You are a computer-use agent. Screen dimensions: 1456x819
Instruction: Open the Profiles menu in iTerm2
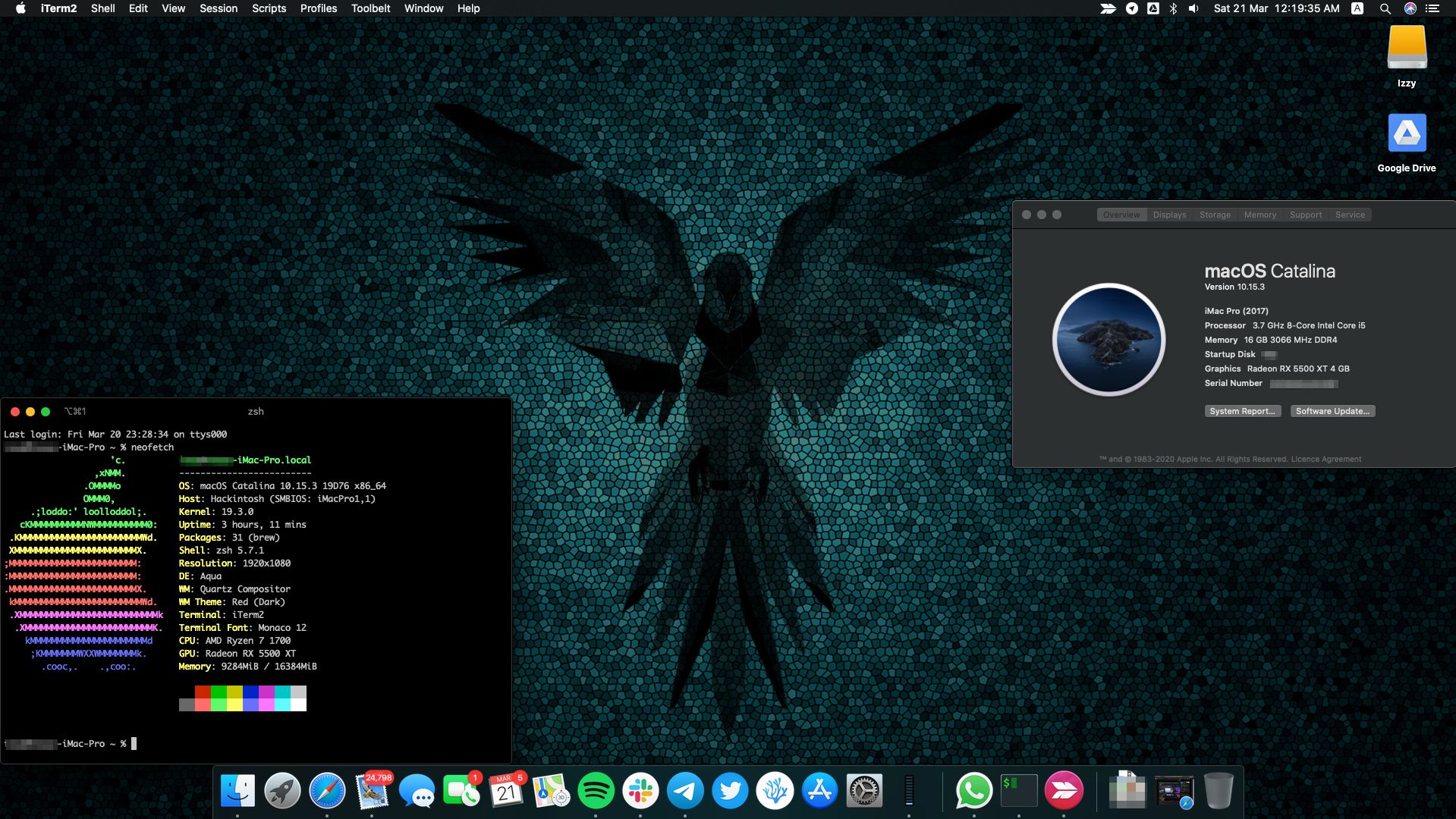click(318, 8)
